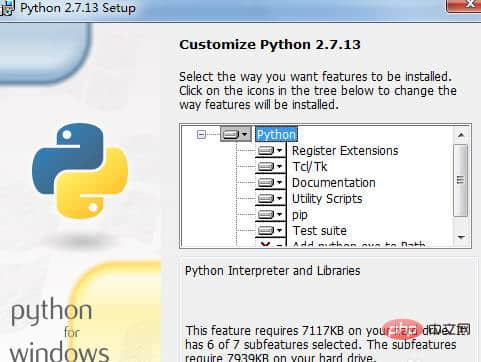Select the Documentation feature
Screen dimensions: 481x362
tap(334, 183)
